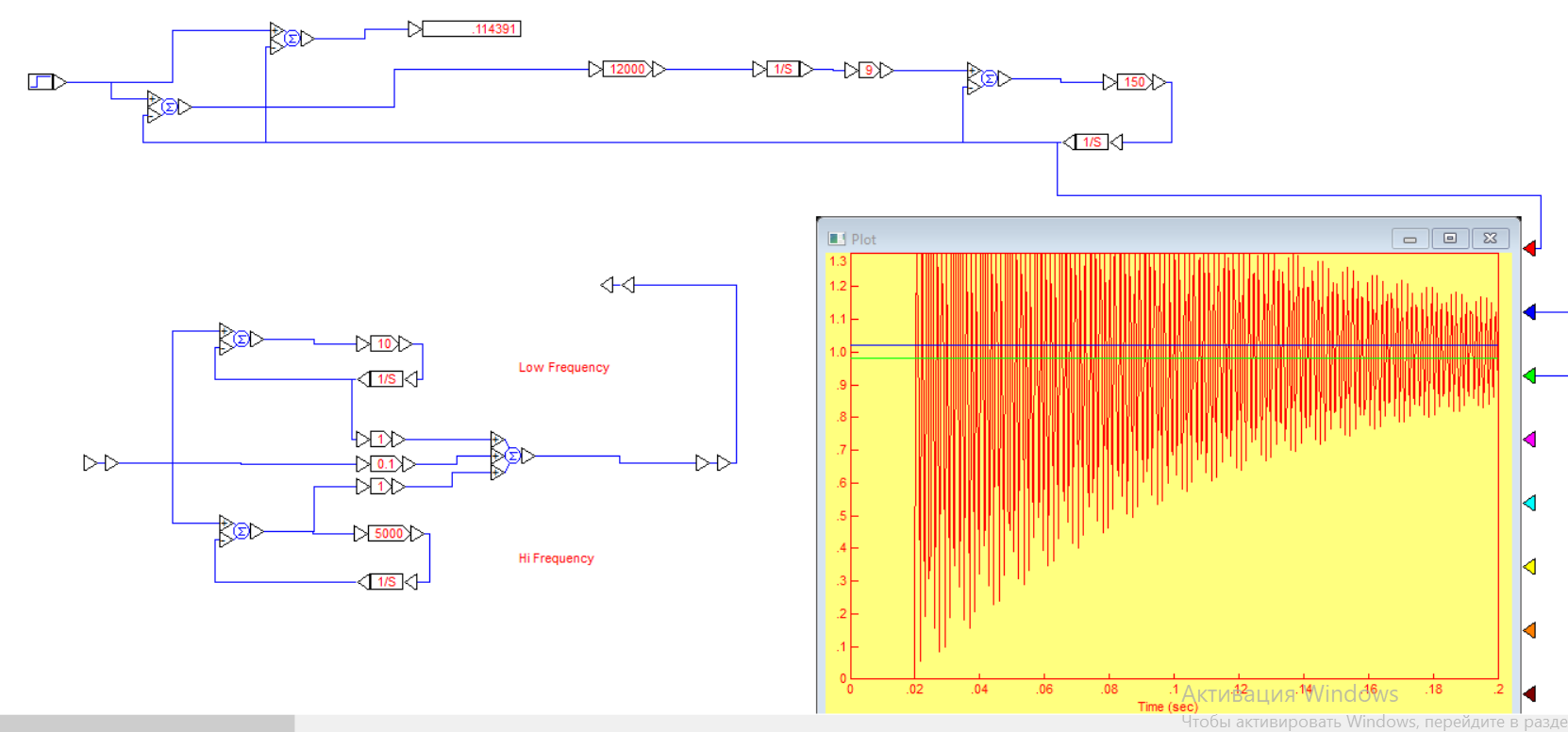Click the 12000 gain block
This screenshot has width=1568, height=732.
click(626, 69)
